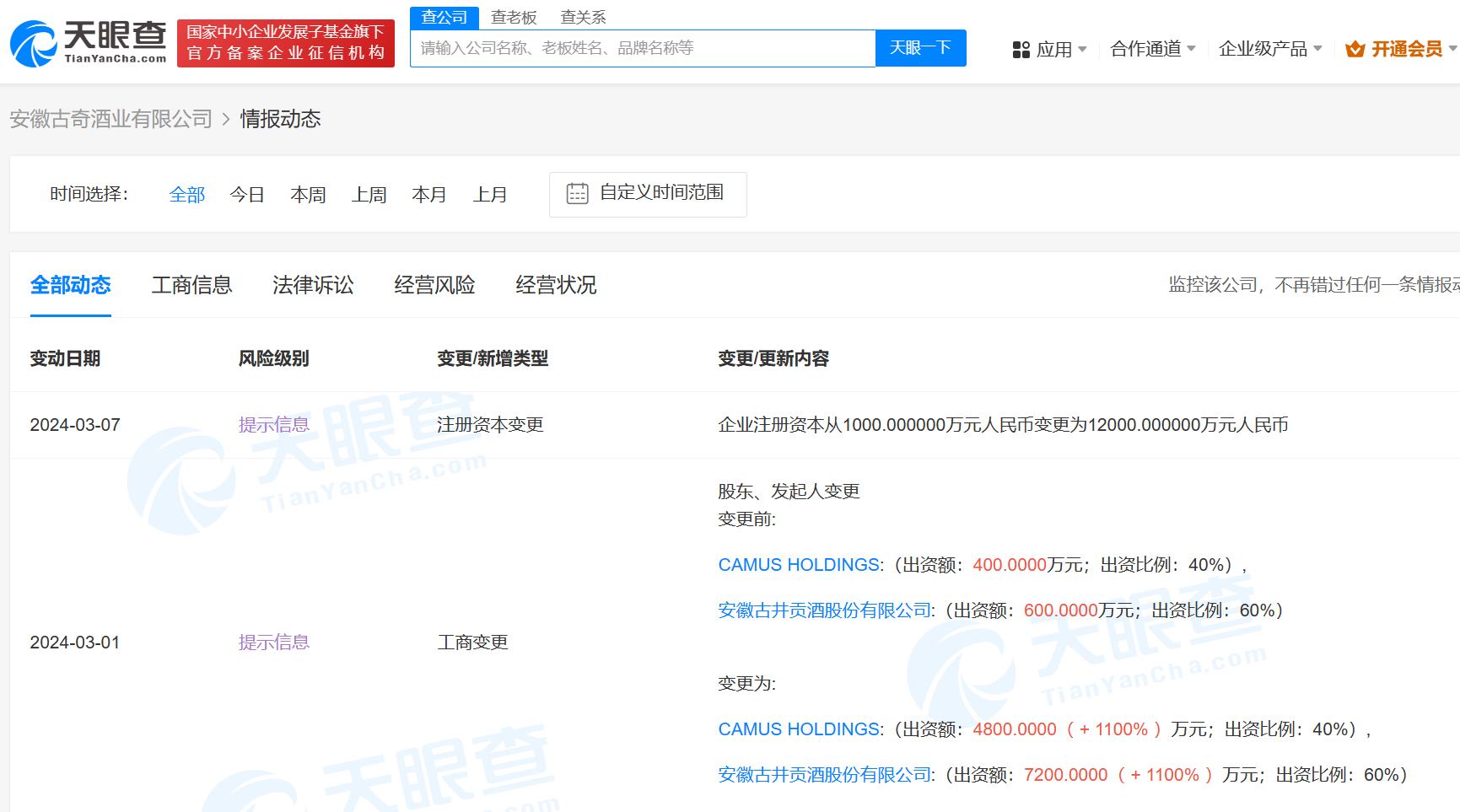This screenshot has width=1460, height=812.
Task: Click the 股东、发起人变更 text
Action: [x=789, y=492]
